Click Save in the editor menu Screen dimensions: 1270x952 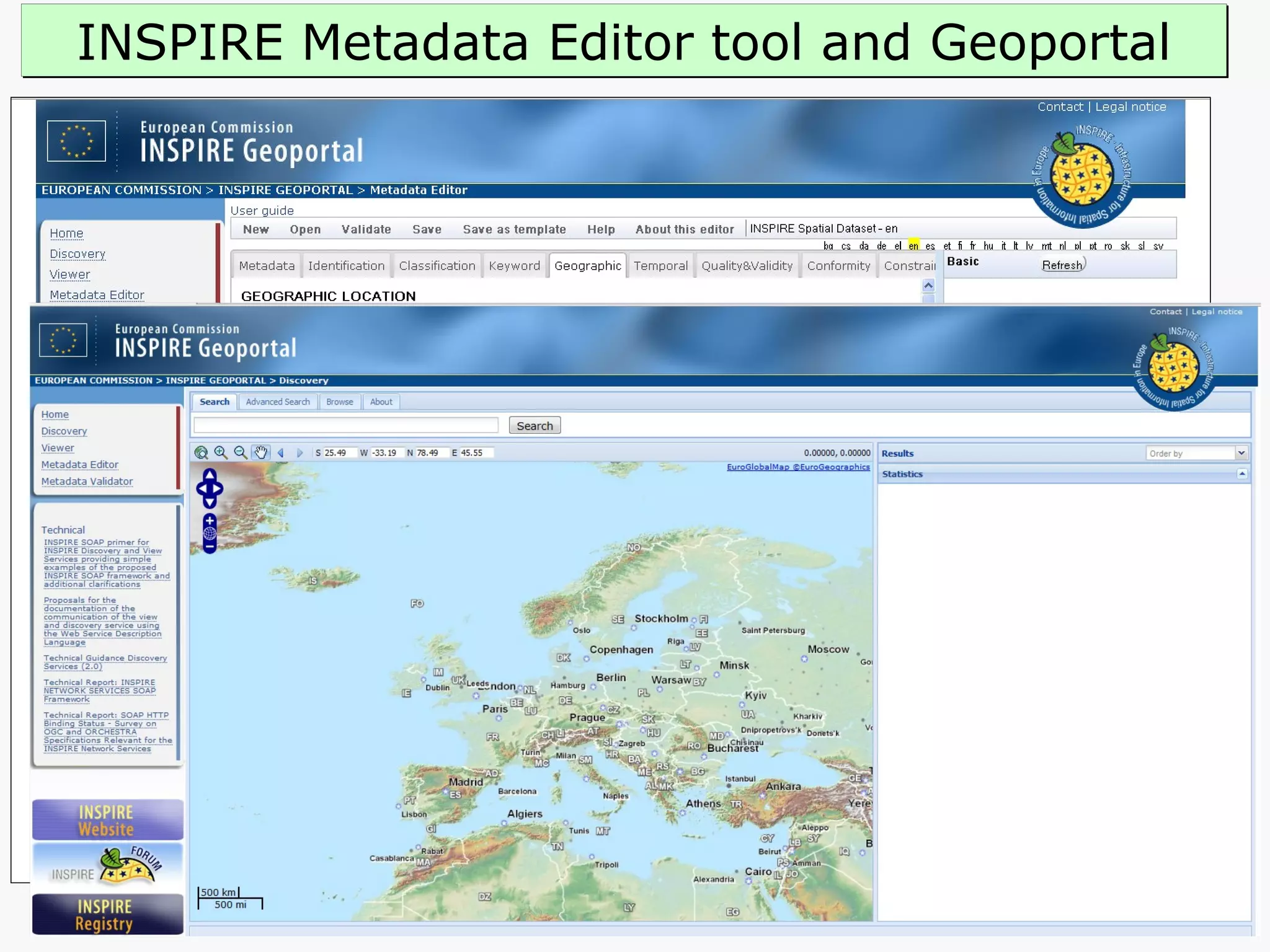[x=427, y=229]
